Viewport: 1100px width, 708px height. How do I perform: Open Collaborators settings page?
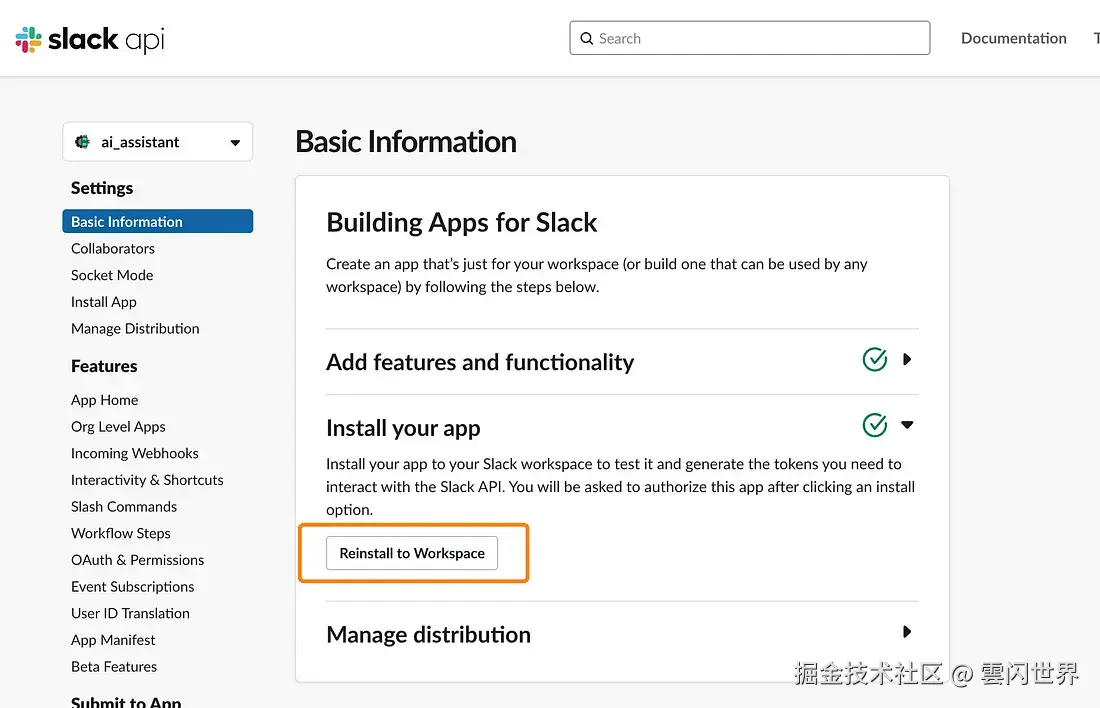[x=113, y=248]
